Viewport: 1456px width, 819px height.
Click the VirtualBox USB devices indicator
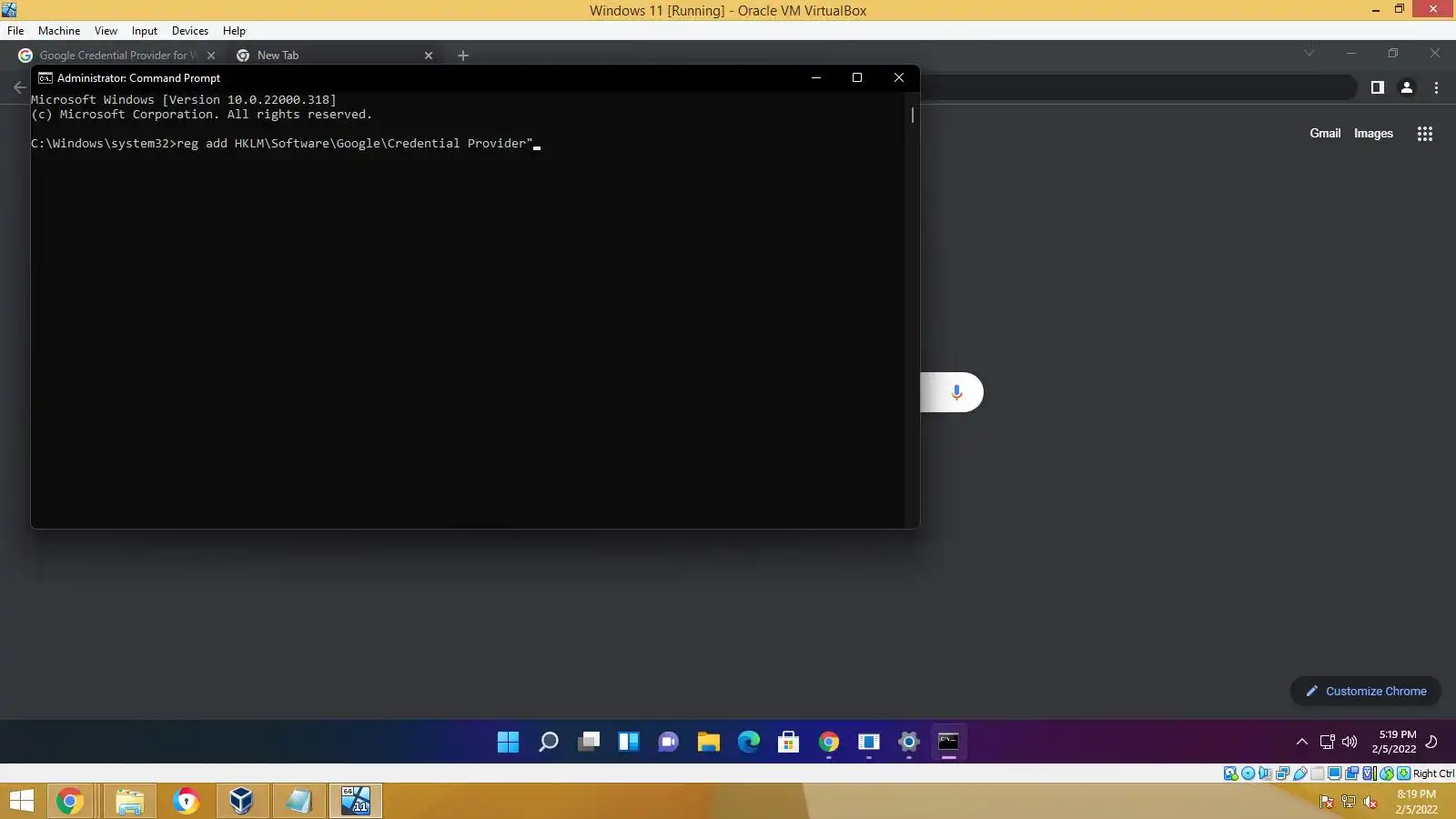pos(1300,773)
